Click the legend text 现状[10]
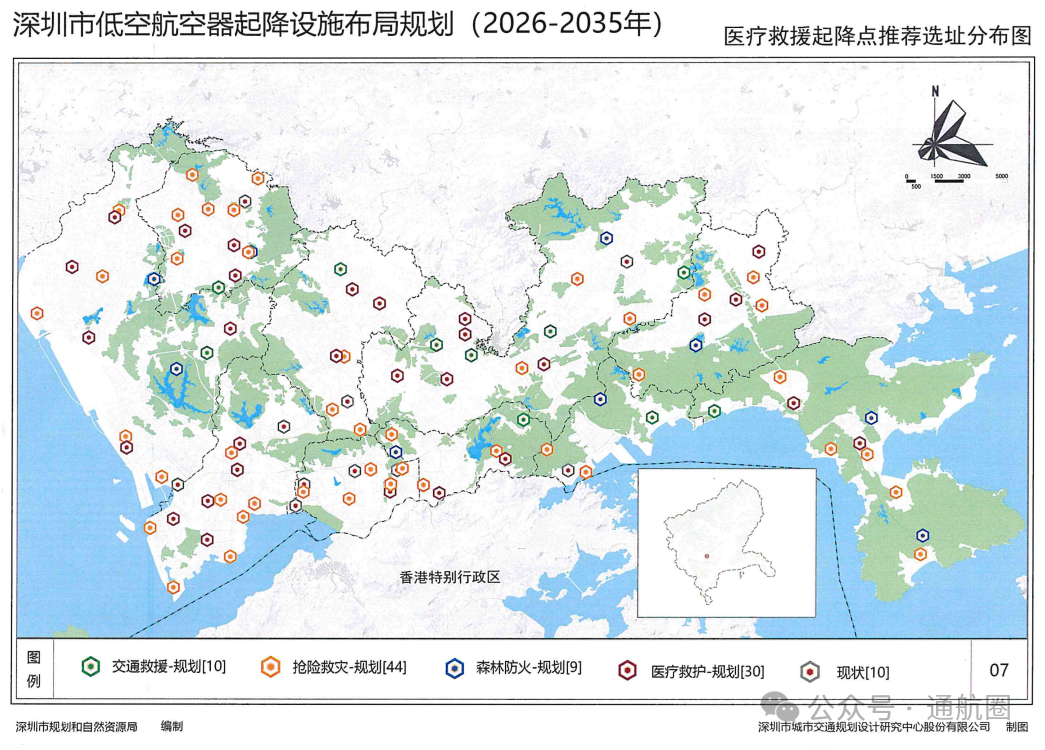The width and height of the screenshot is (1045, 750). click(x=863, y=673)
